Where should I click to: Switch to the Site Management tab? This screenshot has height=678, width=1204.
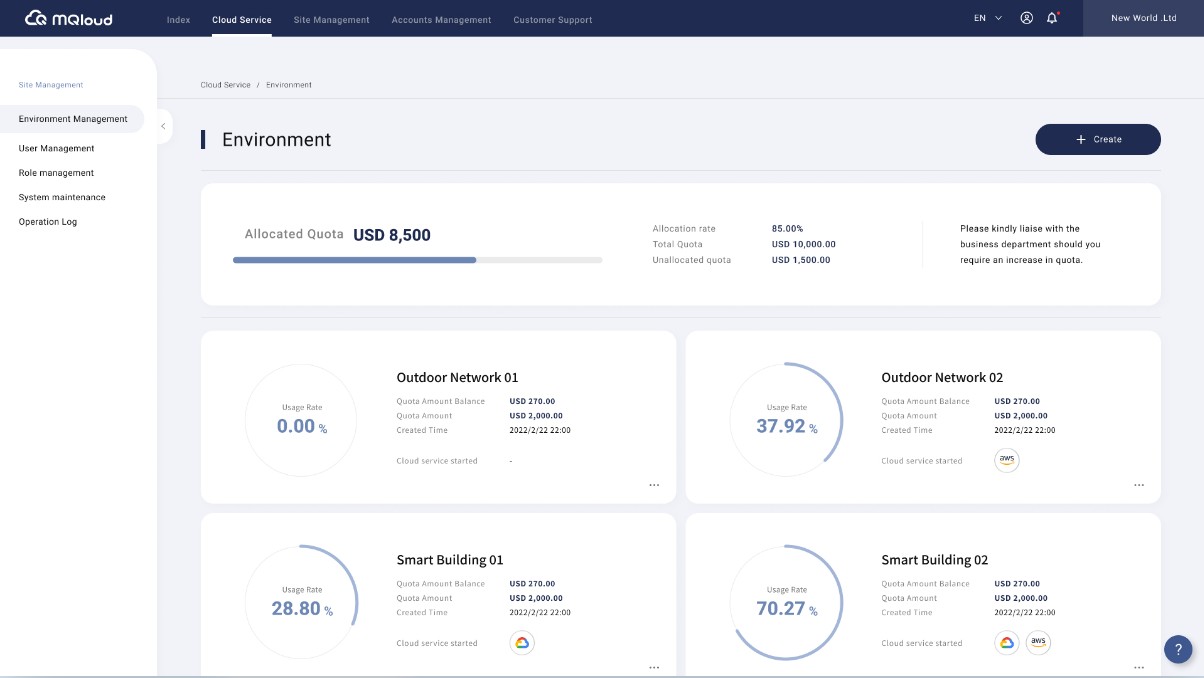[x=331, y=20]
